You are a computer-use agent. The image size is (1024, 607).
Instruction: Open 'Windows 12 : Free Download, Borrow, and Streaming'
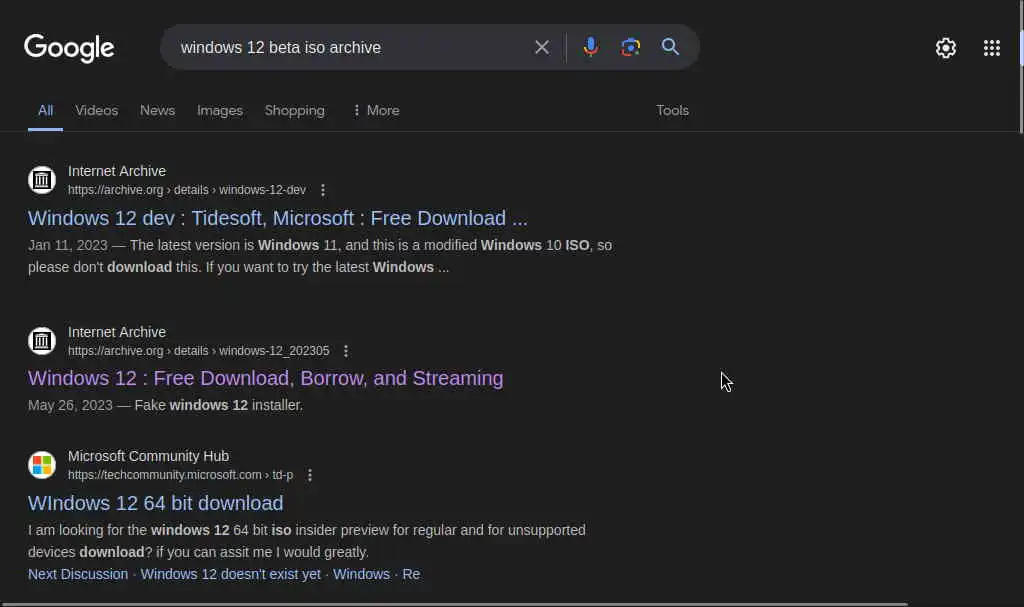pos(265,378)
